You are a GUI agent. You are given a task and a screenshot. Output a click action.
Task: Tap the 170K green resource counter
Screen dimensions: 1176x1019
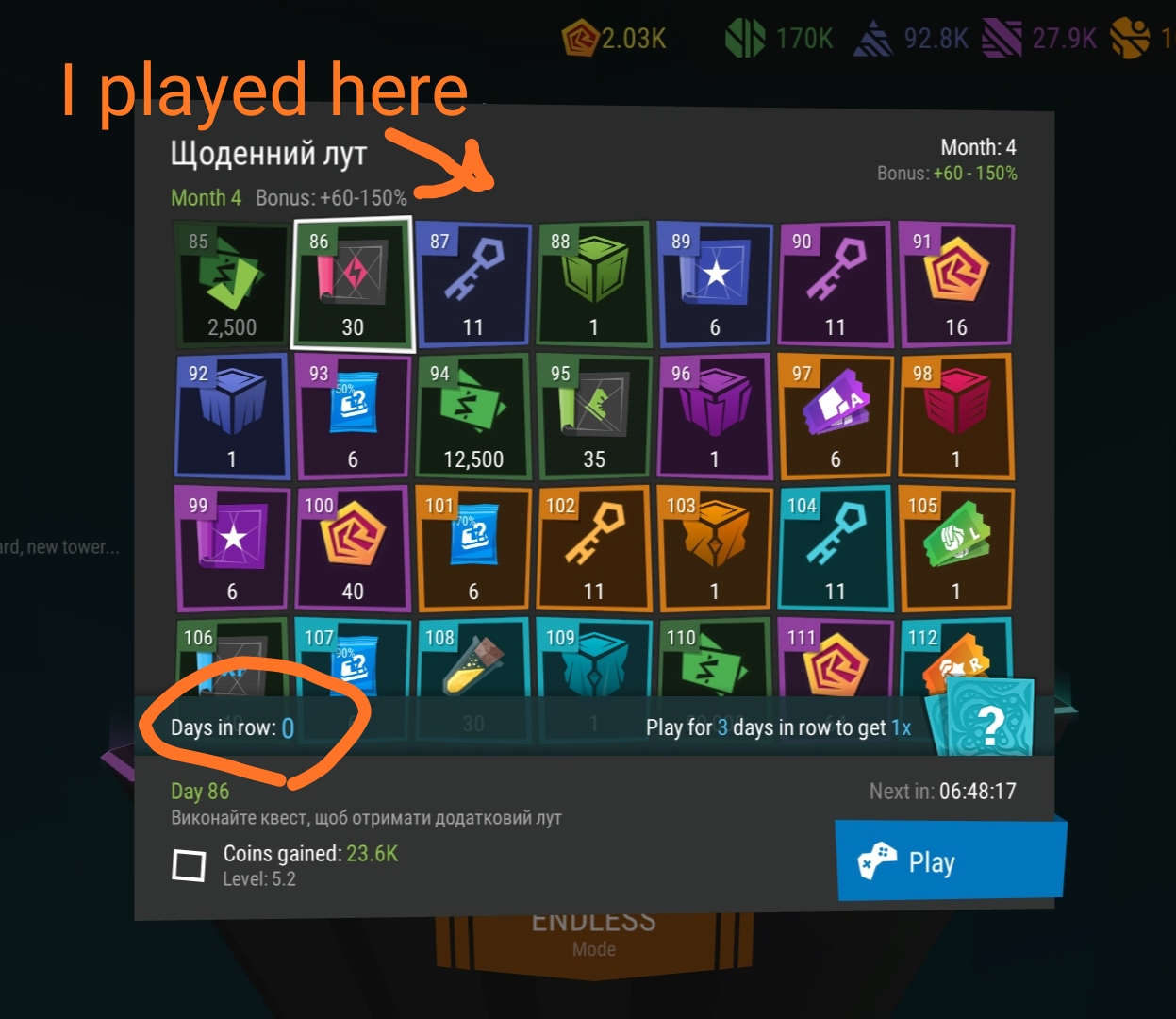point(779,39)
